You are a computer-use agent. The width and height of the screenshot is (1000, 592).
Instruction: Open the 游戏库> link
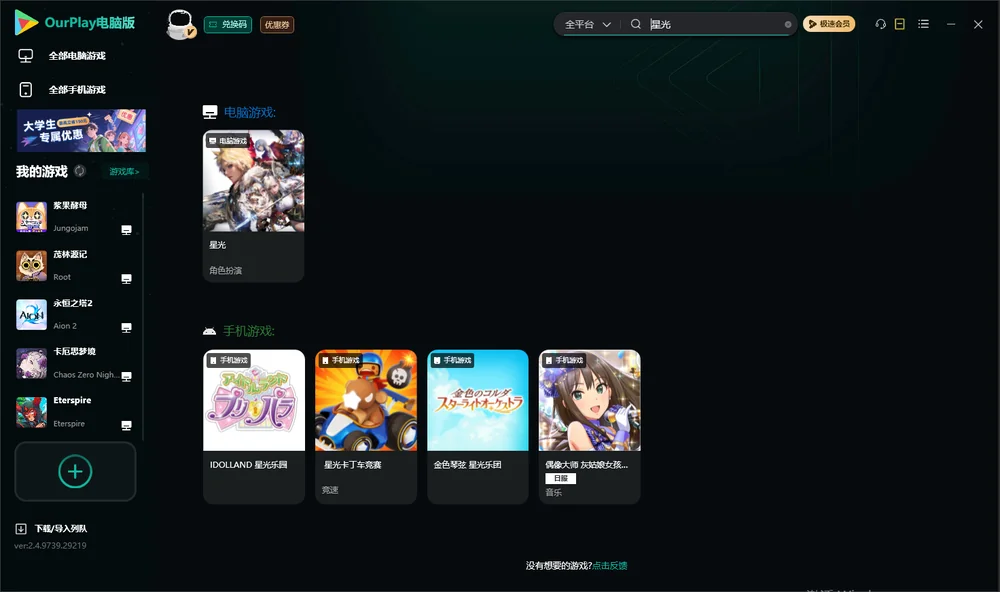click(124, 171)
